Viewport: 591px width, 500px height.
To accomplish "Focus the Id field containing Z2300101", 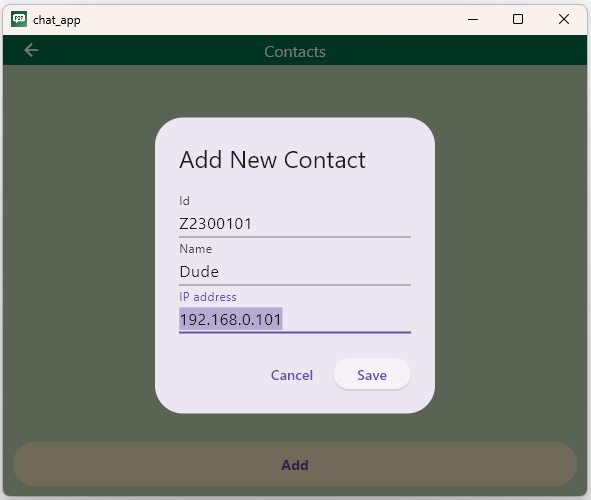I will coord(295,224).
